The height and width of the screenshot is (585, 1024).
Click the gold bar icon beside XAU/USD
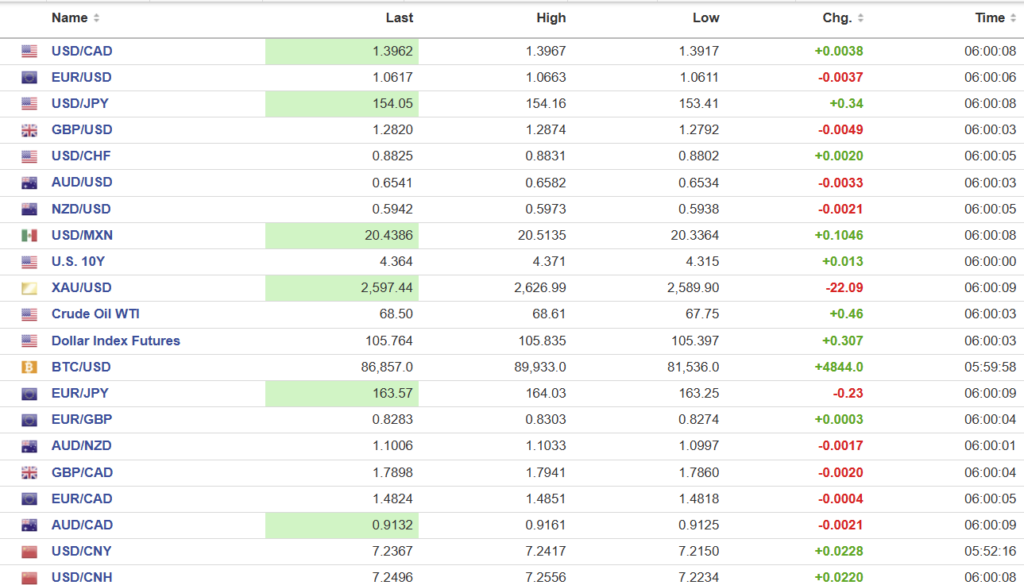click(x=29, y=288)
